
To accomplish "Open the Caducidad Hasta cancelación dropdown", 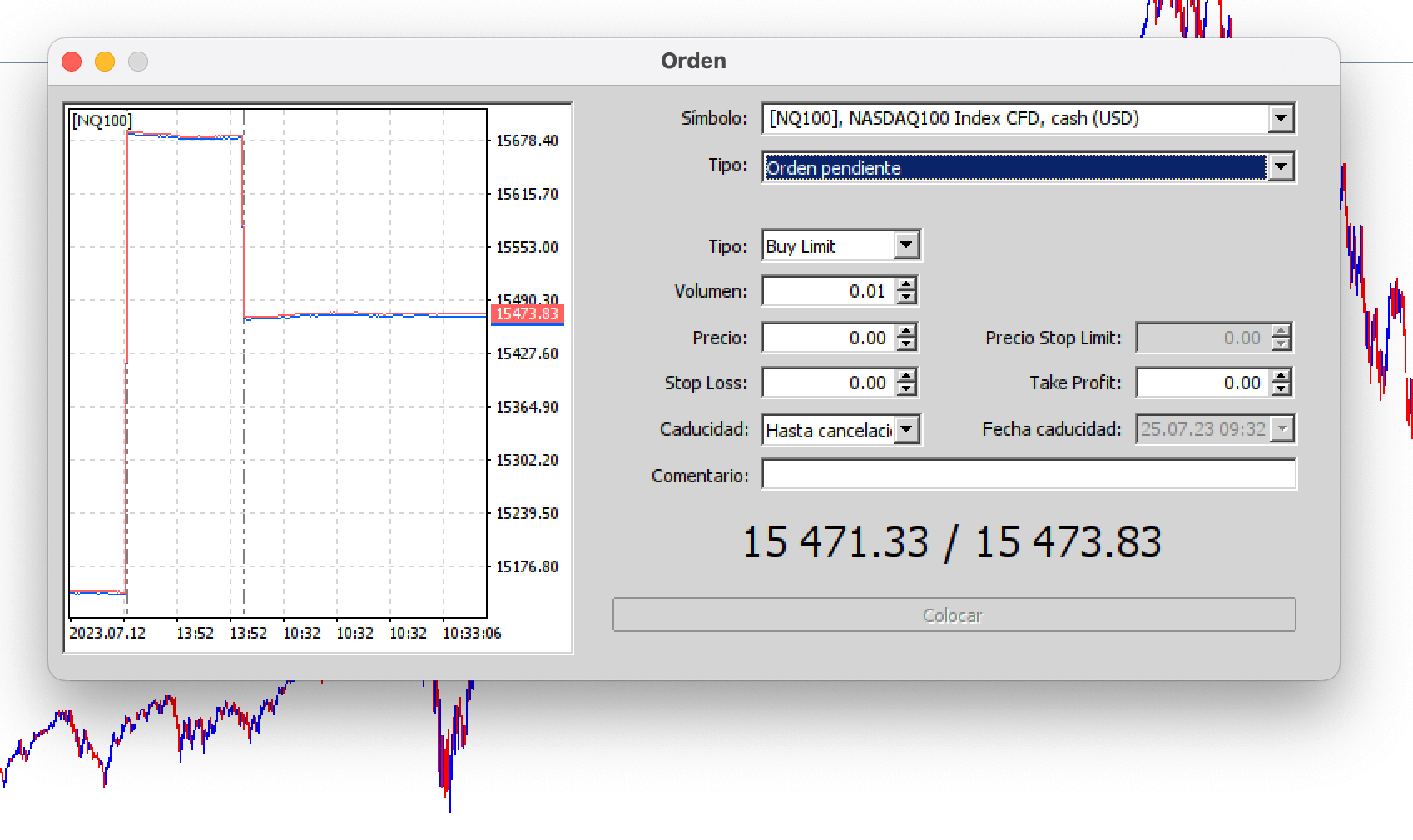I will click(906, 430).
